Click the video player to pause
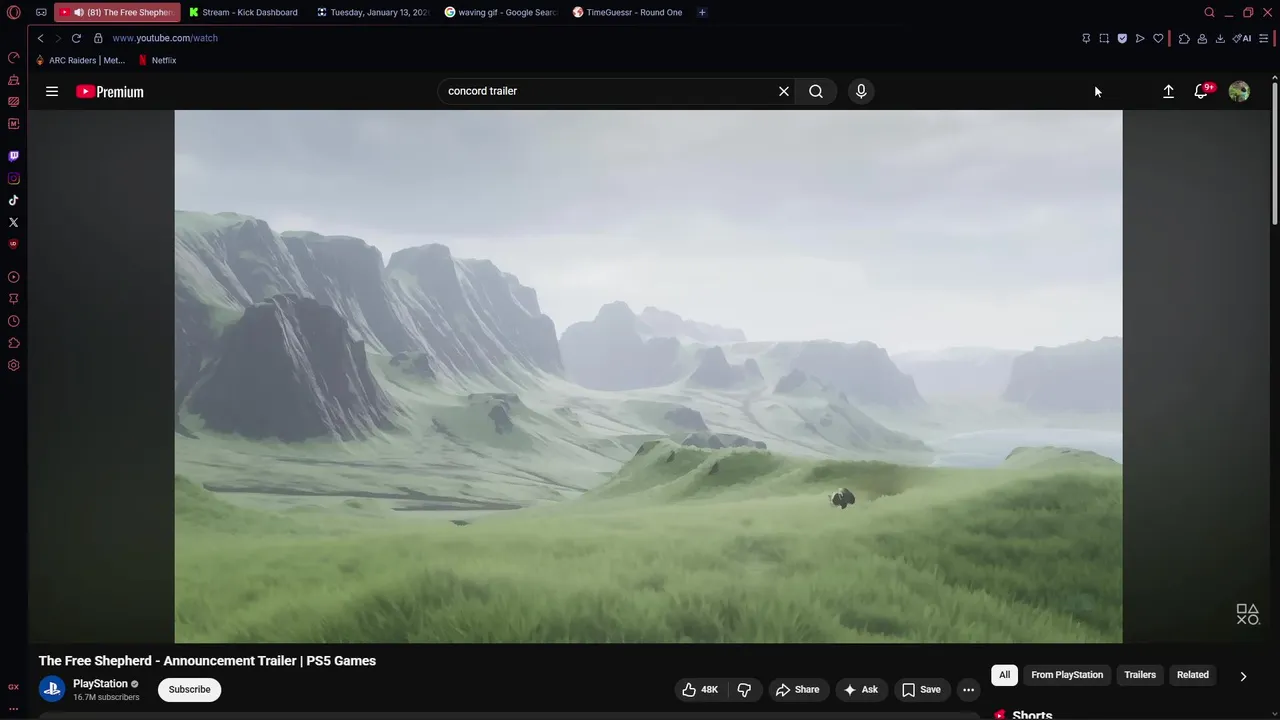The height and width of the screenshot is (720, 1280). pyautogui.click(x=648, y=376)
